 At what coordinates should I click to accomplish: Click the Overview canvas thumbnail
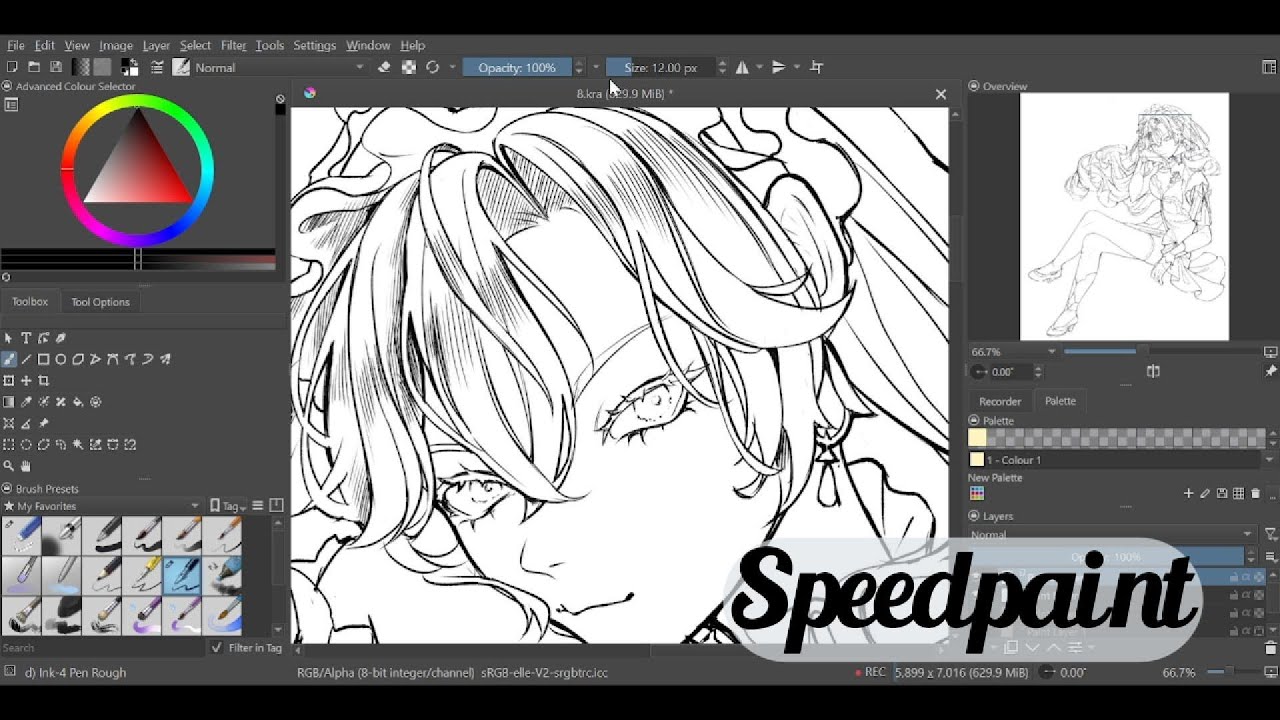[1124, 217]
